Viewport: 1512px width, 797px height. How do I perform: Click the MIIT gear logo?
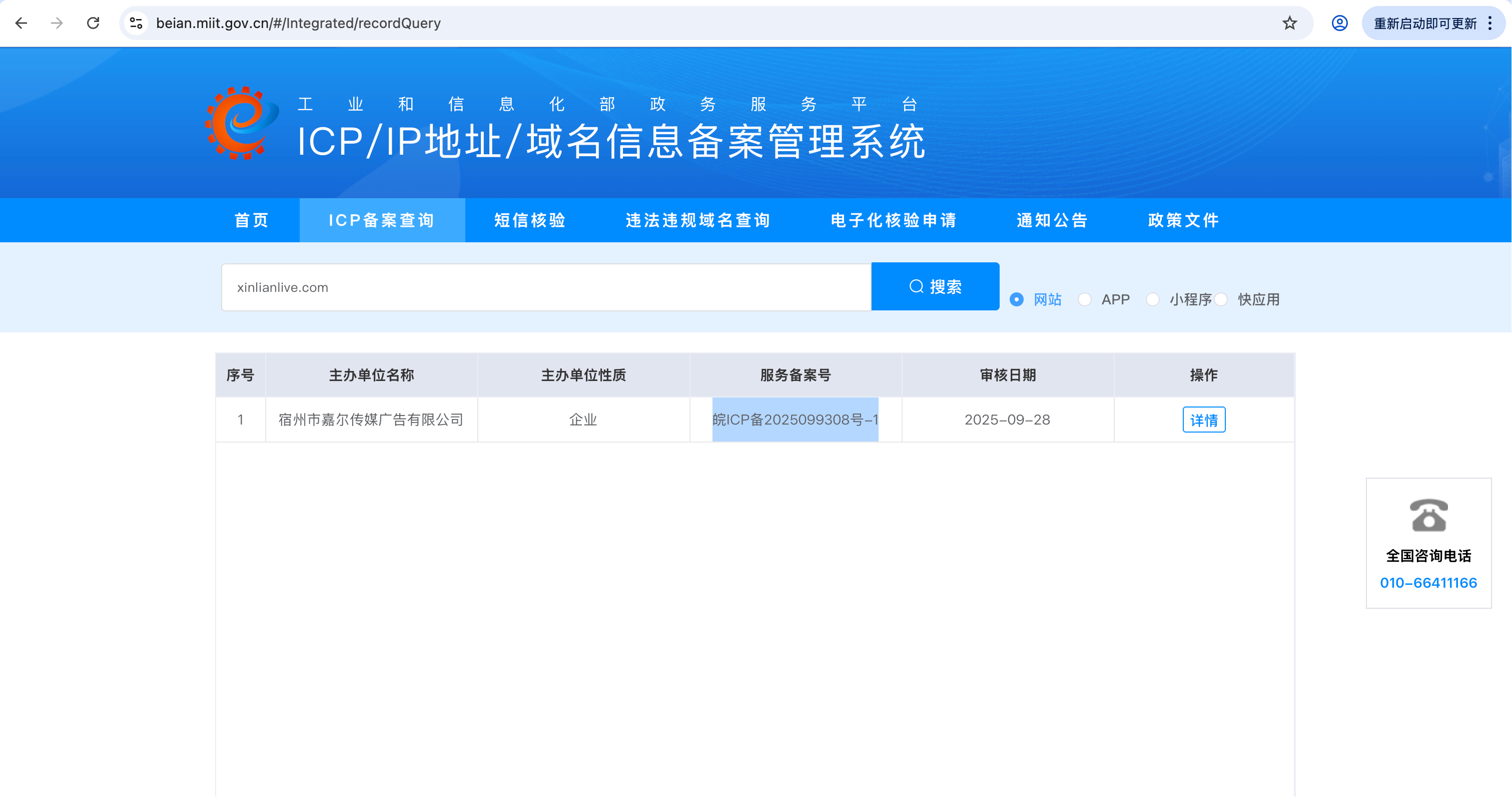point(241,123)
